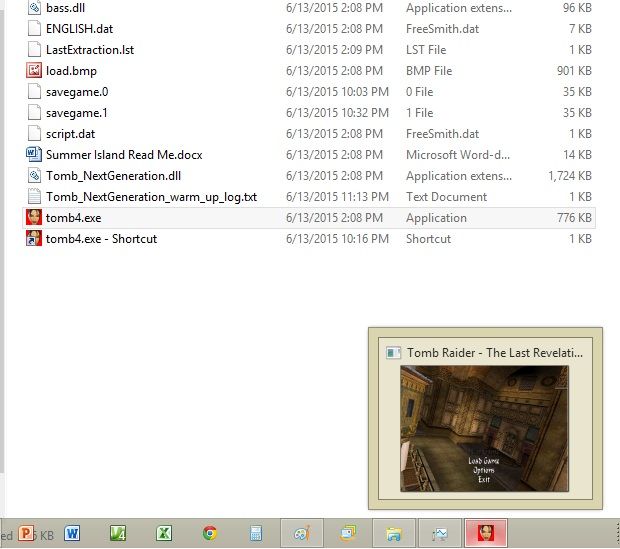Click the Word icon of Summer Island Read Me.docx

pos(34,155)
